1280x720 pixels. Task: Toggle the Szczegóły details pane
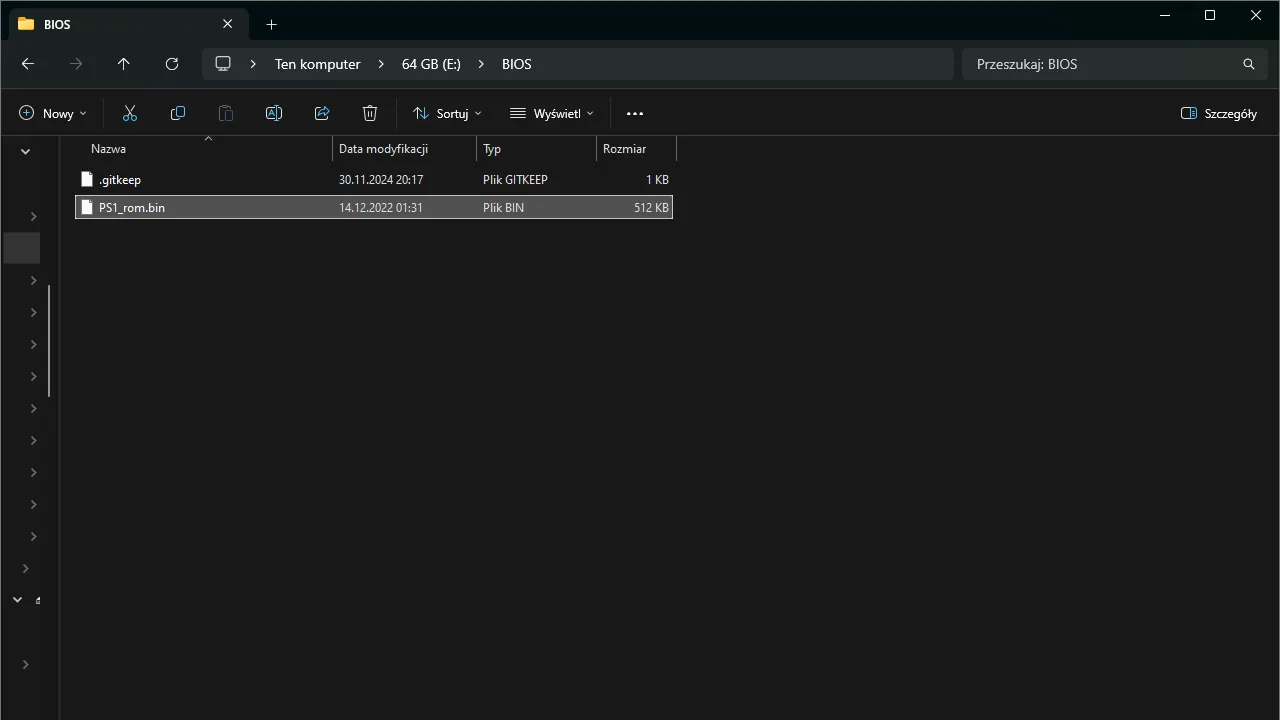tap(1219, 113)
